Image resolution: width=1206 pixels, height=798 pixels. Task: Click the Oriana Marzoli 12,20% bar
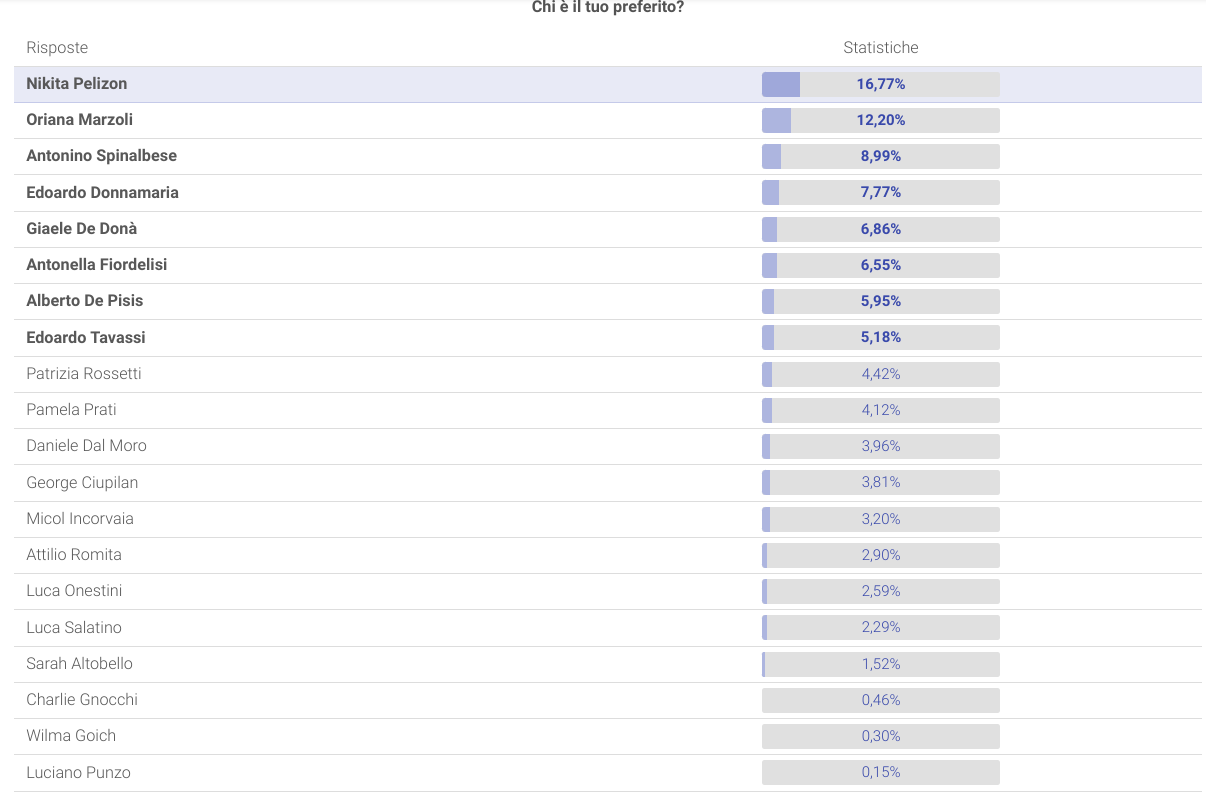click(x=880, y=120)
